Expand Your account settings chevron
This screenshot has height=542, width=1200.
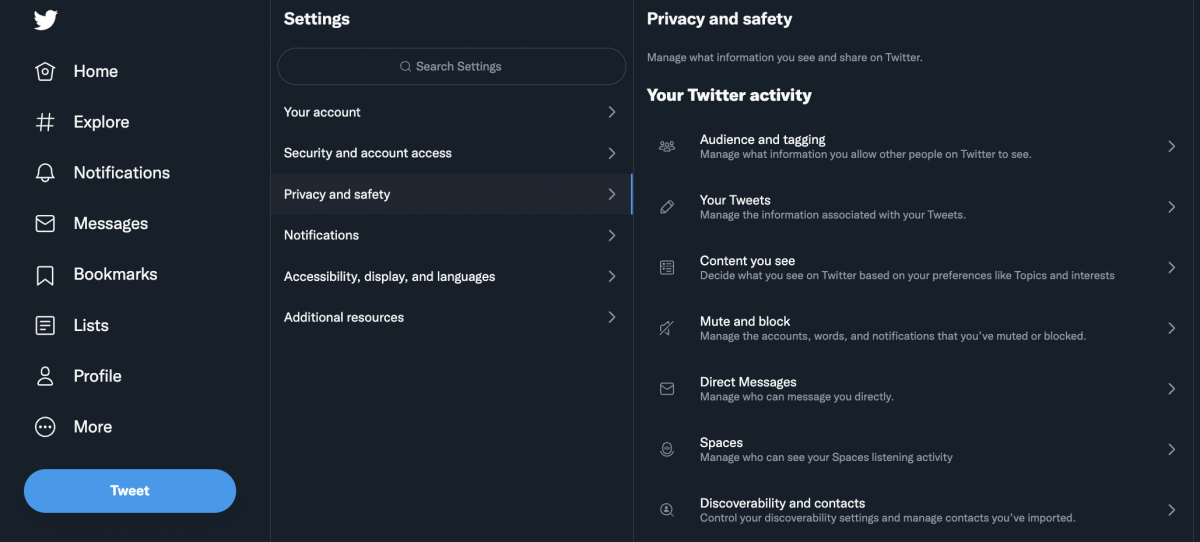point(612,112)
